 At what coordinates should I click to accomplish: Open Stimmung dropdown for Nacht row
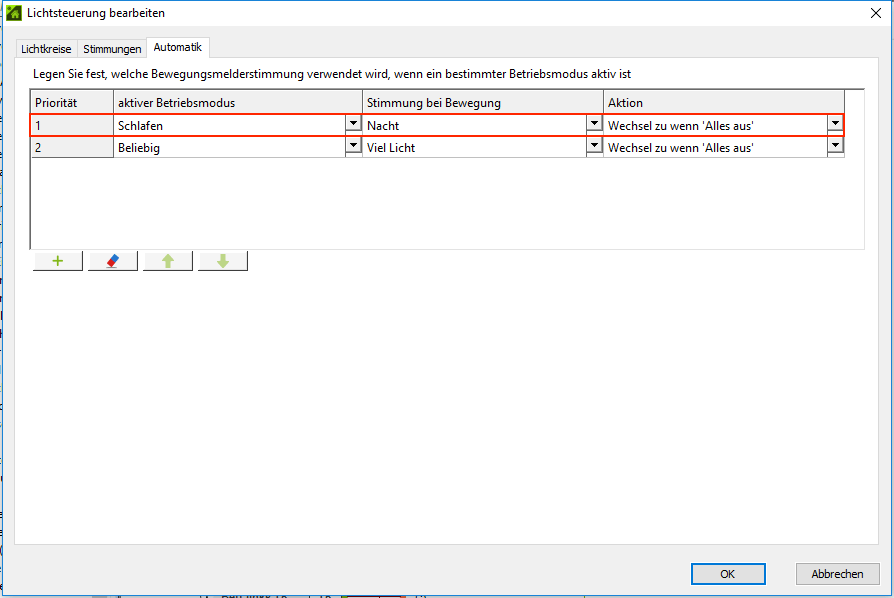tap(594, 124)
